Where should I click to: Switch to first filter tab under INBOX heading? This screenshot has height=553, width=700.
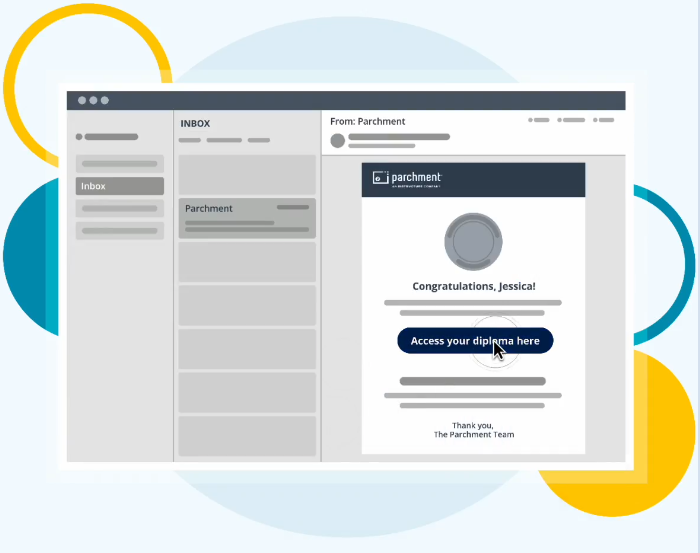coord(190,140)
